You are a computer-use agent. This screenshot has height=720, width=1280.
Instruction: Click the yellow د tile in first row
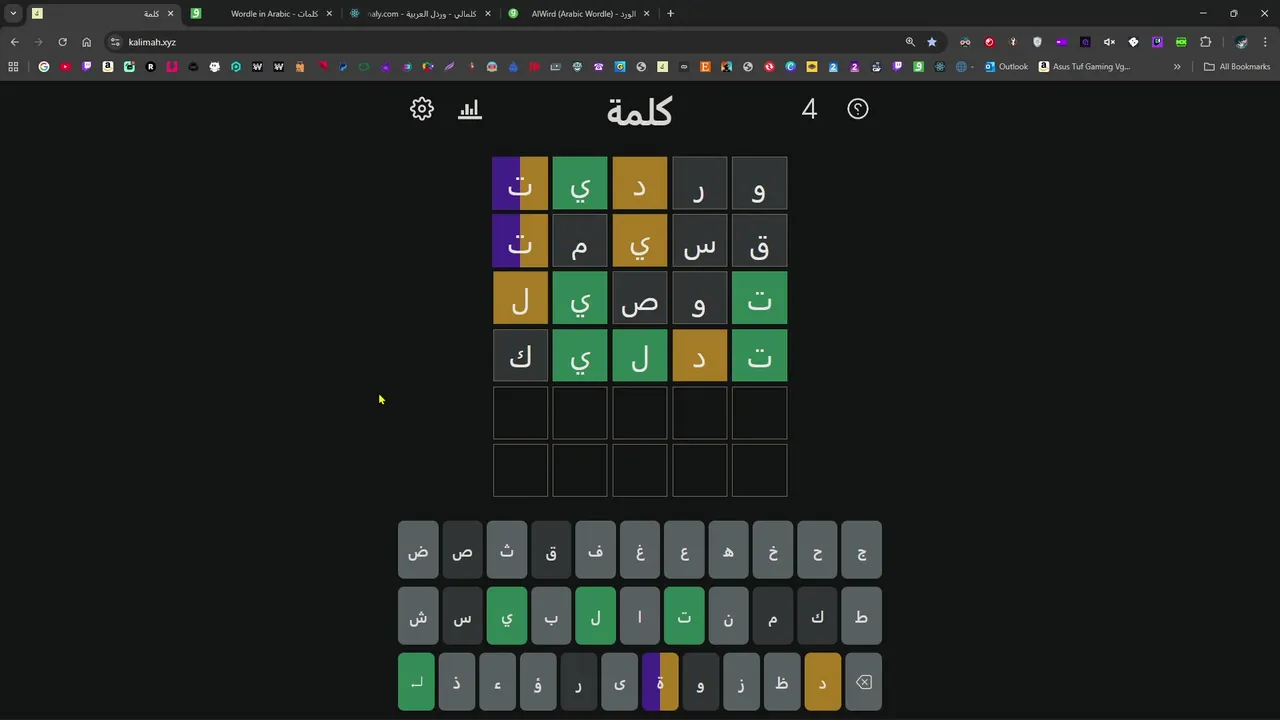pos(640,183)
